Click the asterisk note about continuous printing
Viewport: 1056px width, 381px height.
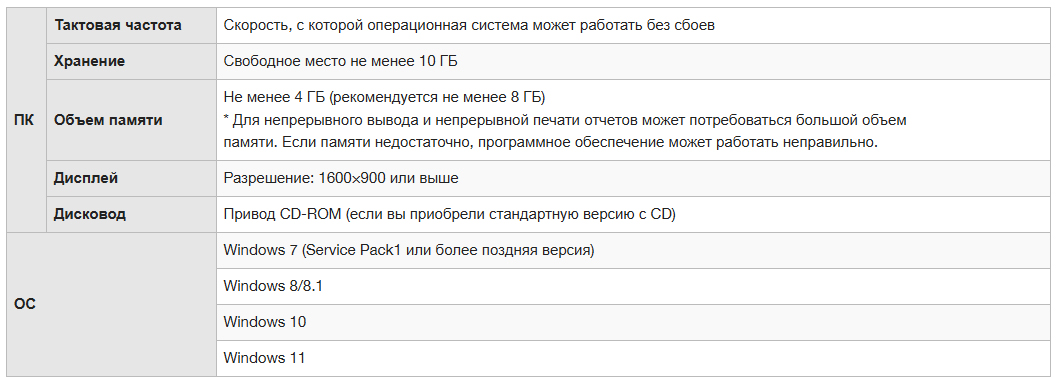(565, 120)
